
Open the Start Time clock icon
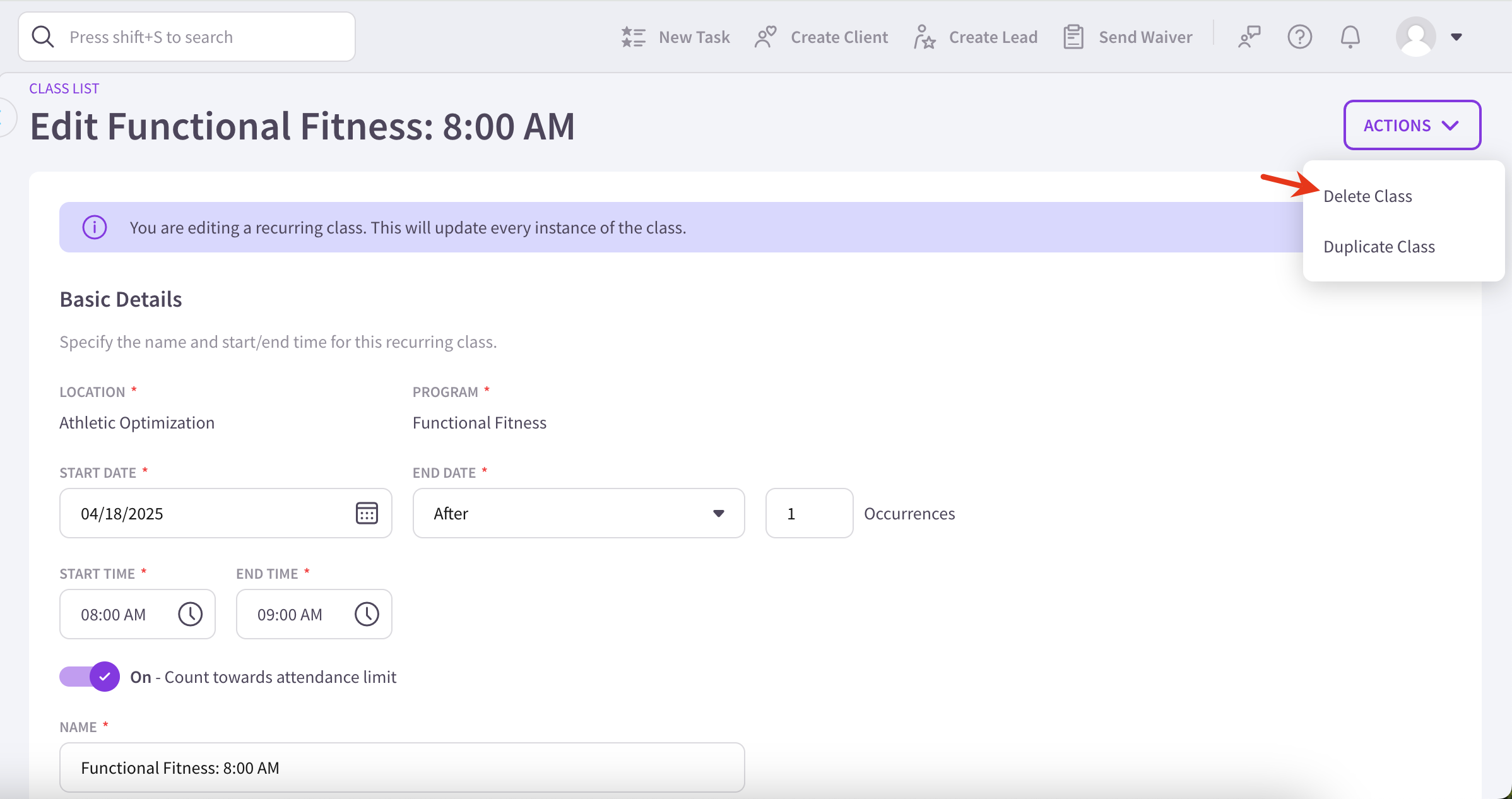coord(190,614)
